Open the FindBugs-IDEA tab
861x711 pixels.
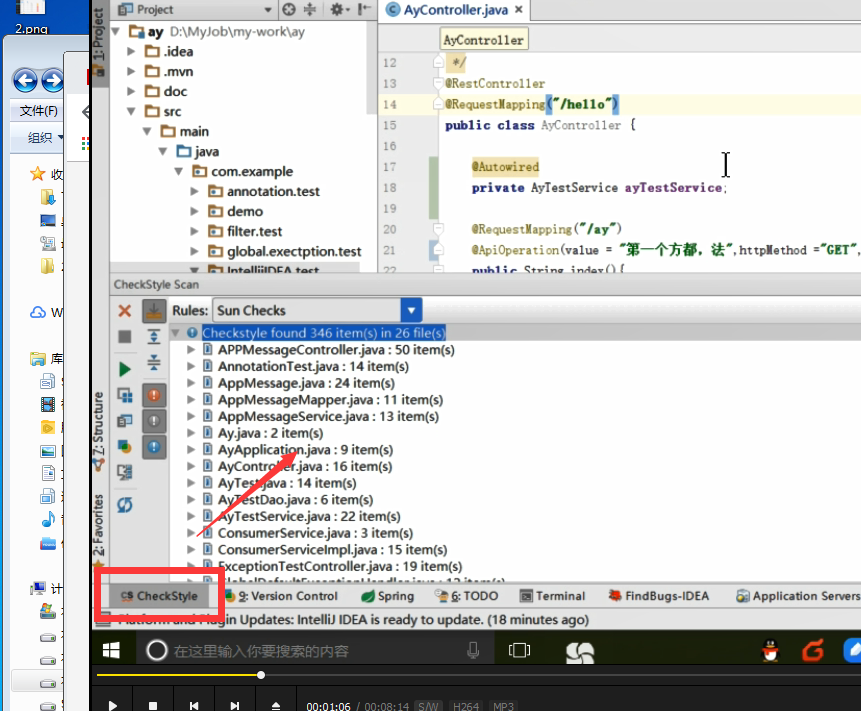tap(659, 596)
